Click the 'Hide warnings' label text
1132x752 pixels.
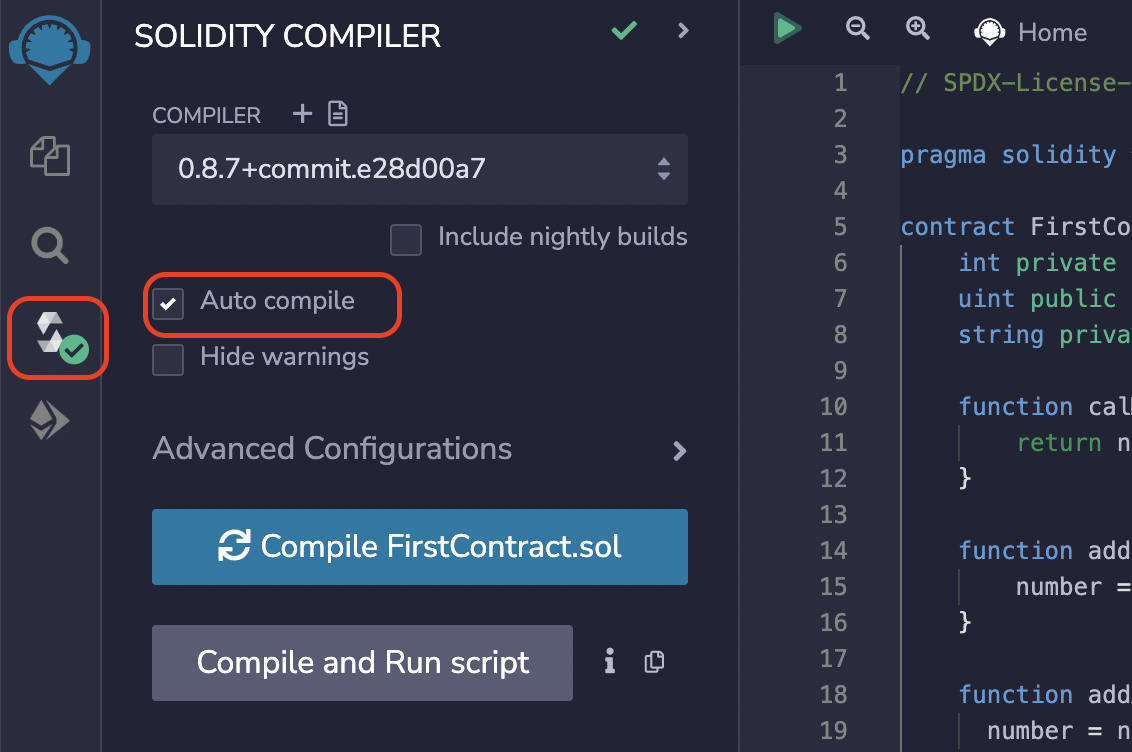pos(284,357)
